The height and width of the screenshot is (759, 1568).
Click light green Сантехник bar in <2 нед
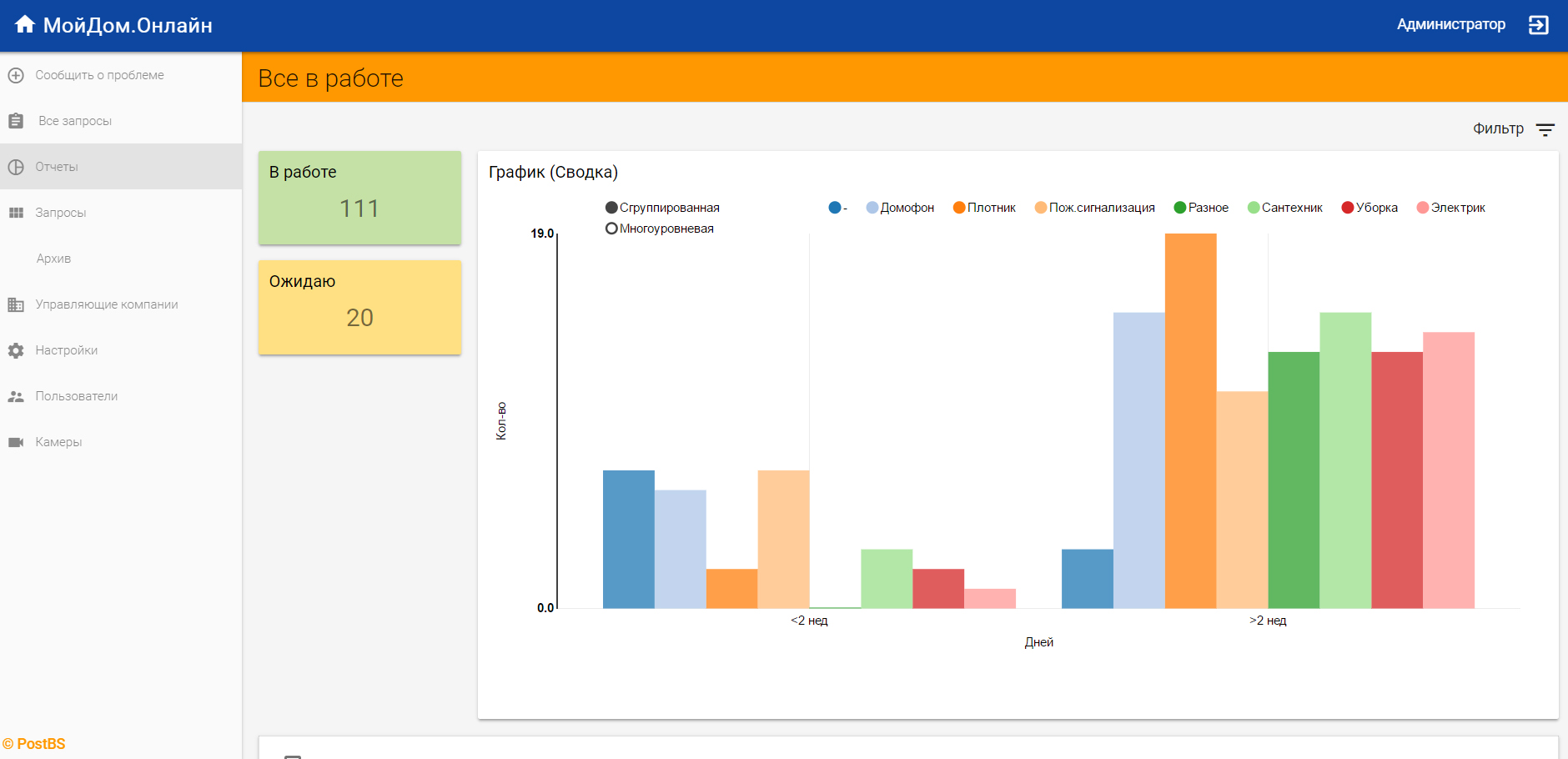pos(887,578)
